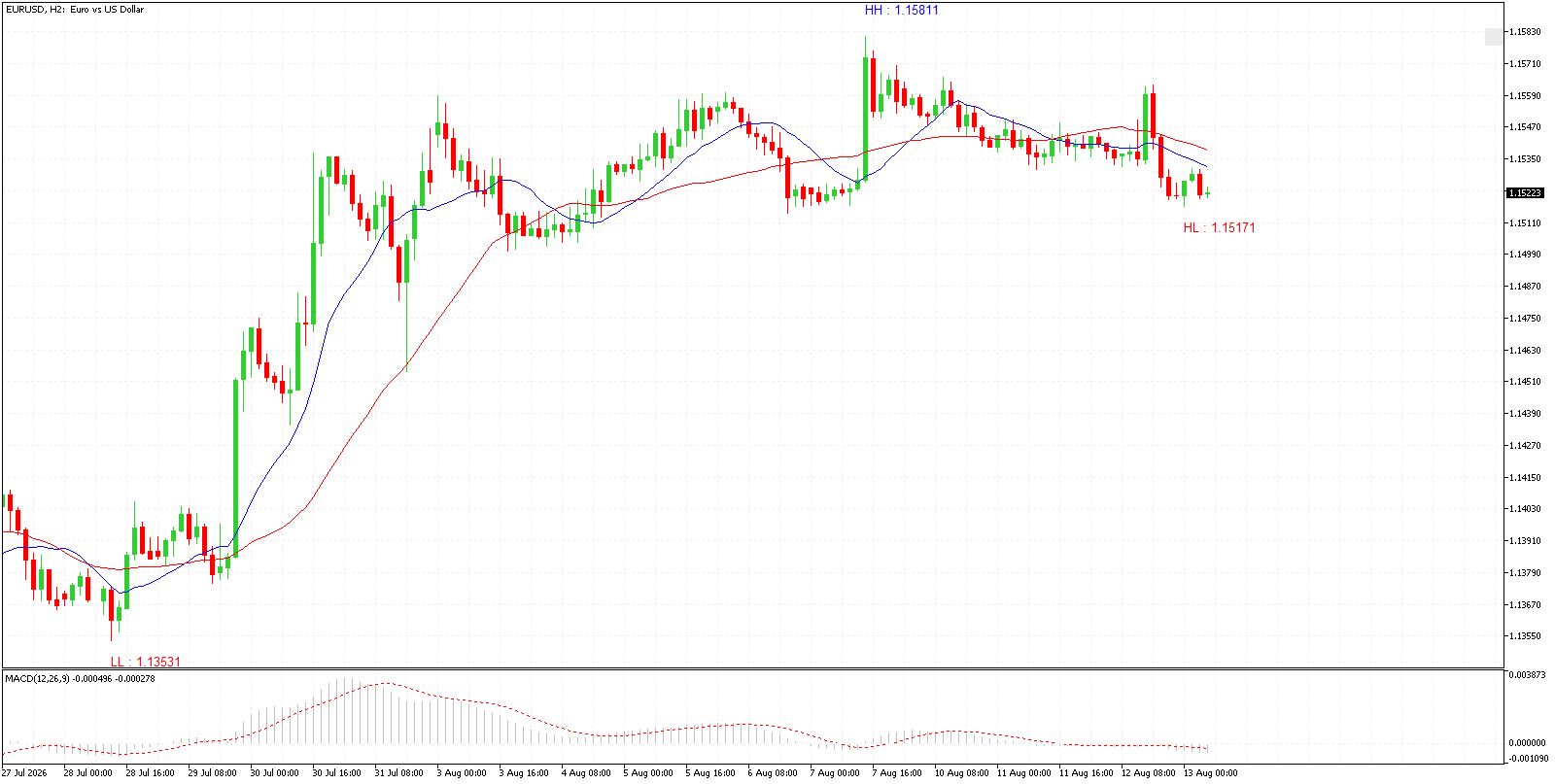Click price axis value 1.15470
This screenshot has width=1555, height=784.
pyautogui.click(x=1525, y=127)
